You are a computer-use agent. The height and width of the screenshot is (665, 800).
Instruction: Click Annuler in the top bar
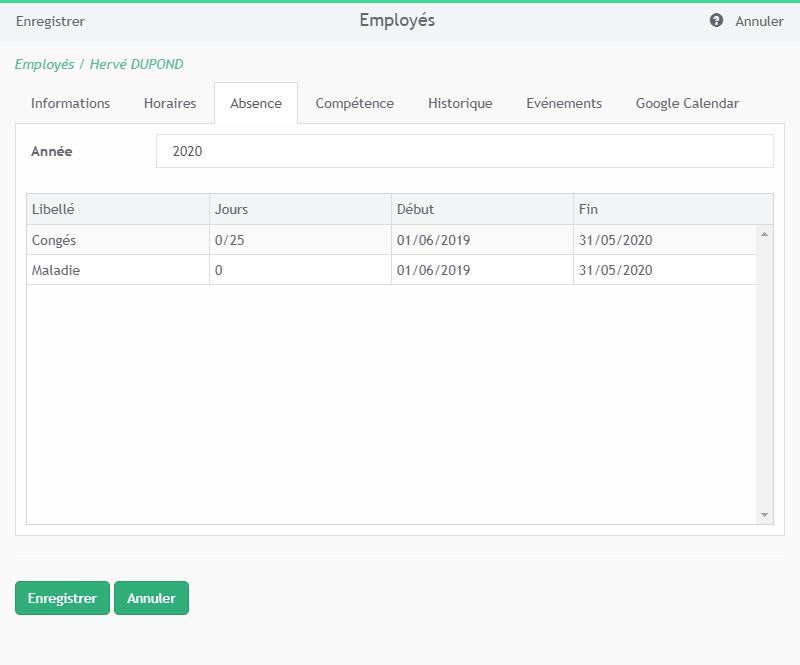click(759, 21)
